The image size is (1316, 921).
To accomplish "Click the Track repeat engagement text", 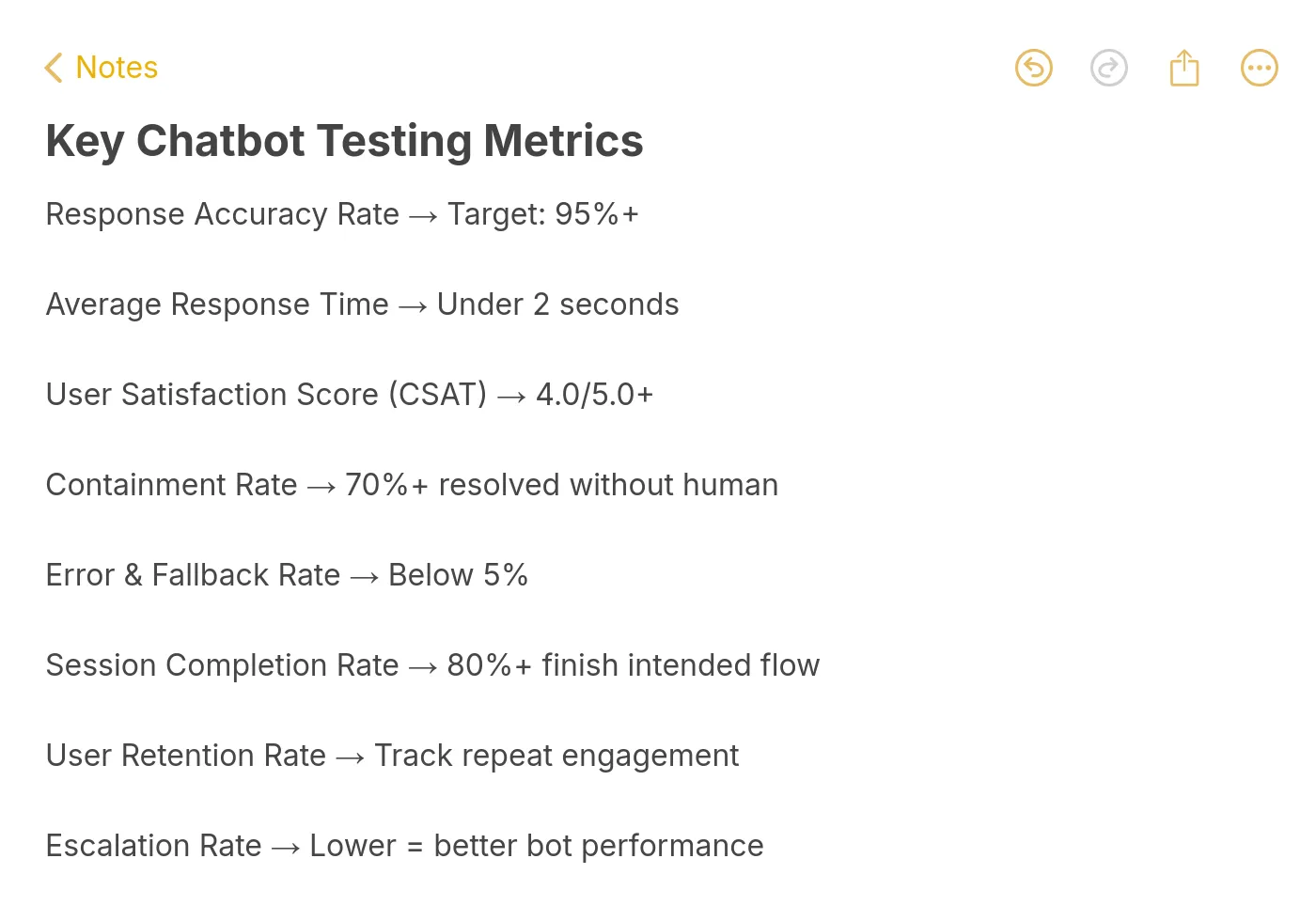I will [556, 755].
